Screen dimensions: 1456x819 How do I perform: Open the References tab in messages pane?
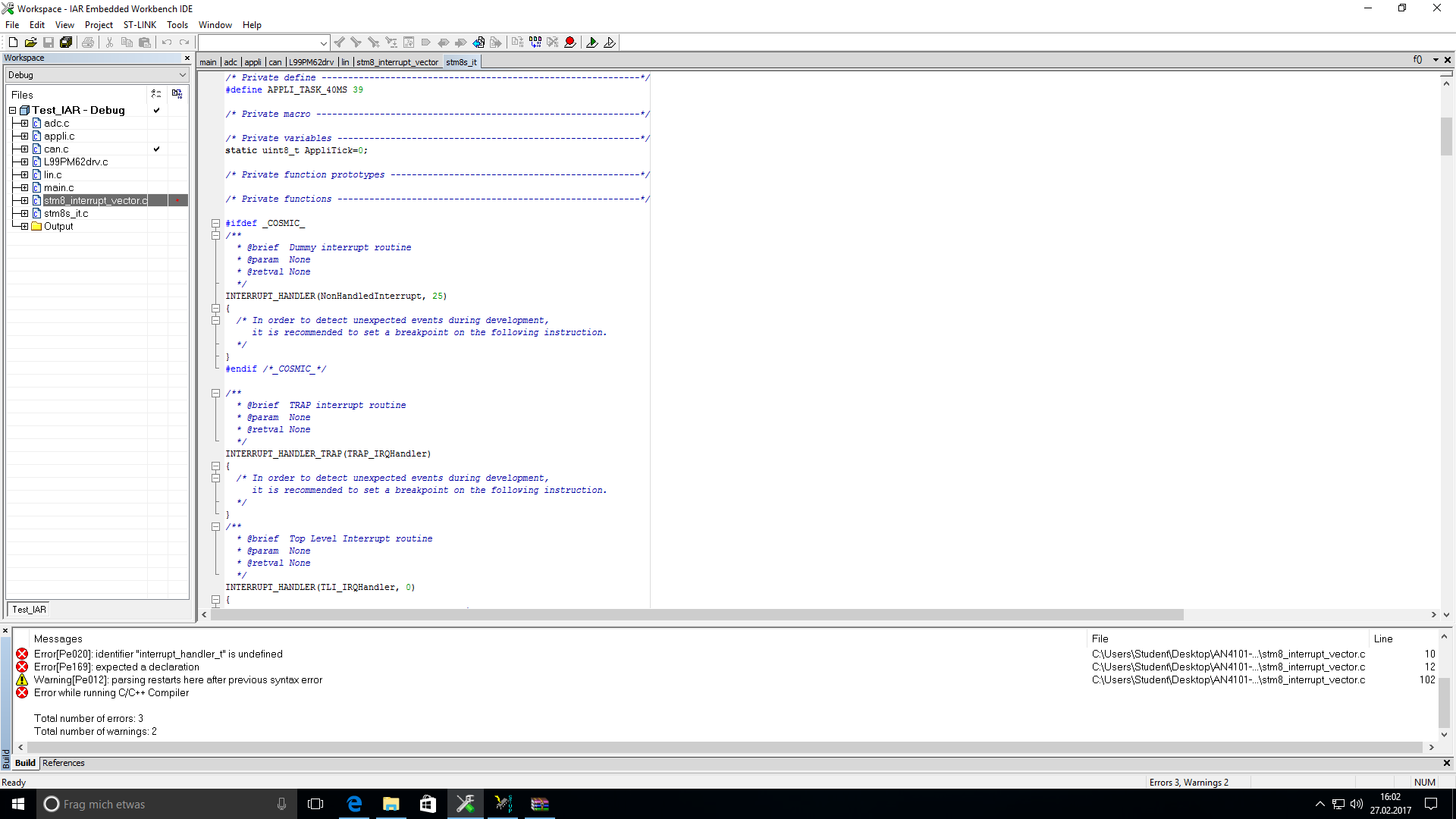(x=64, y=763)
